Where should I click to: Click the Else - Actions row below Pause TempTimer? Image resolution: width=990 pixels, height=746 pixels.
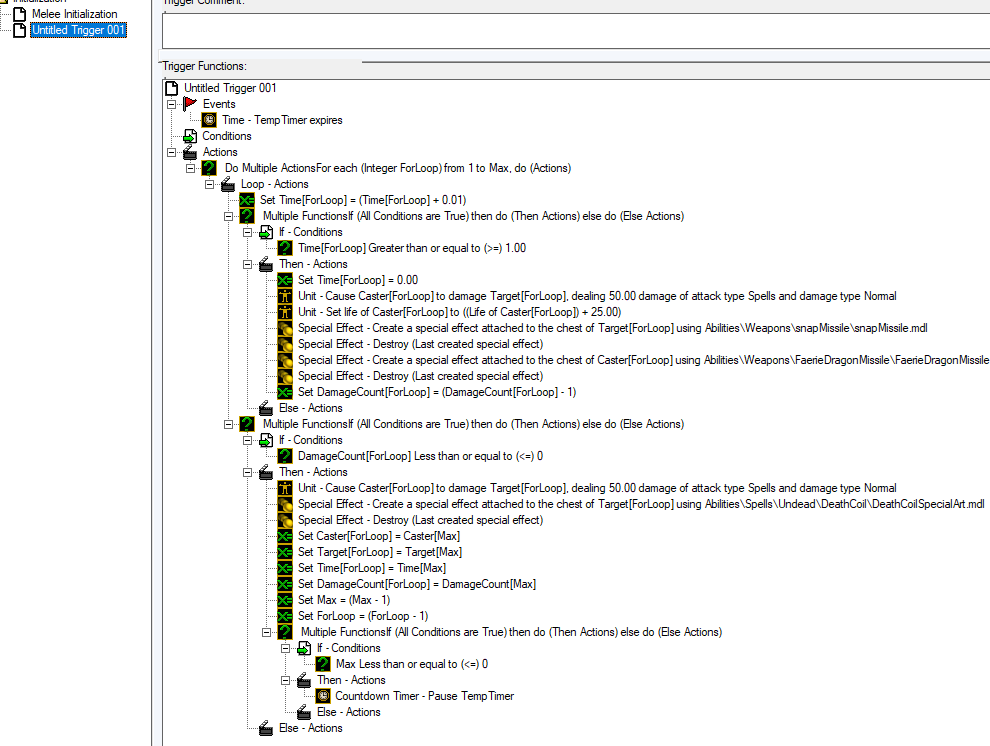(349, 712)
